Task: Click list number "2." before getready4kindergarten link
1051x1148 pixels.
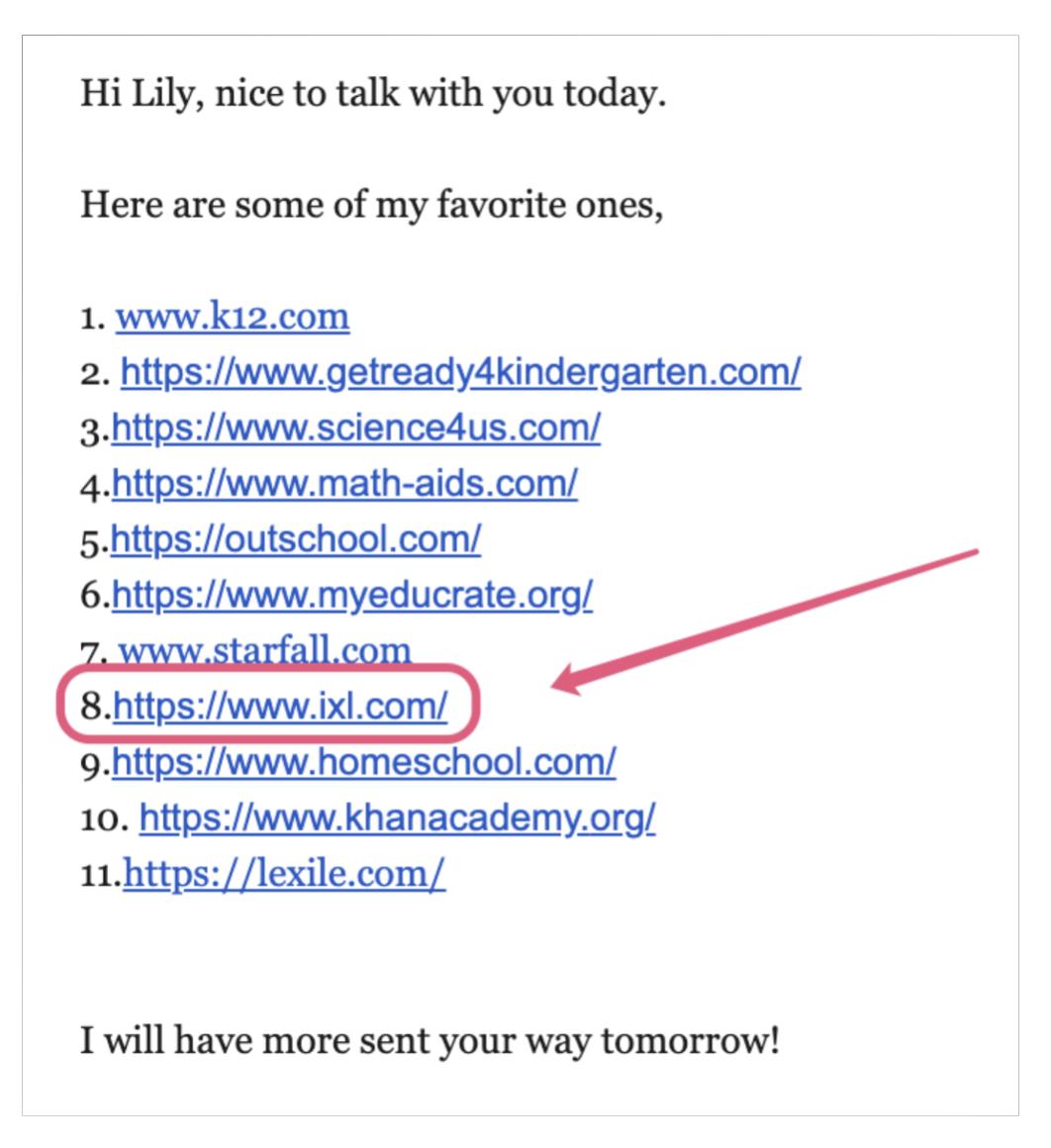Action: click(x=93, y=374)
